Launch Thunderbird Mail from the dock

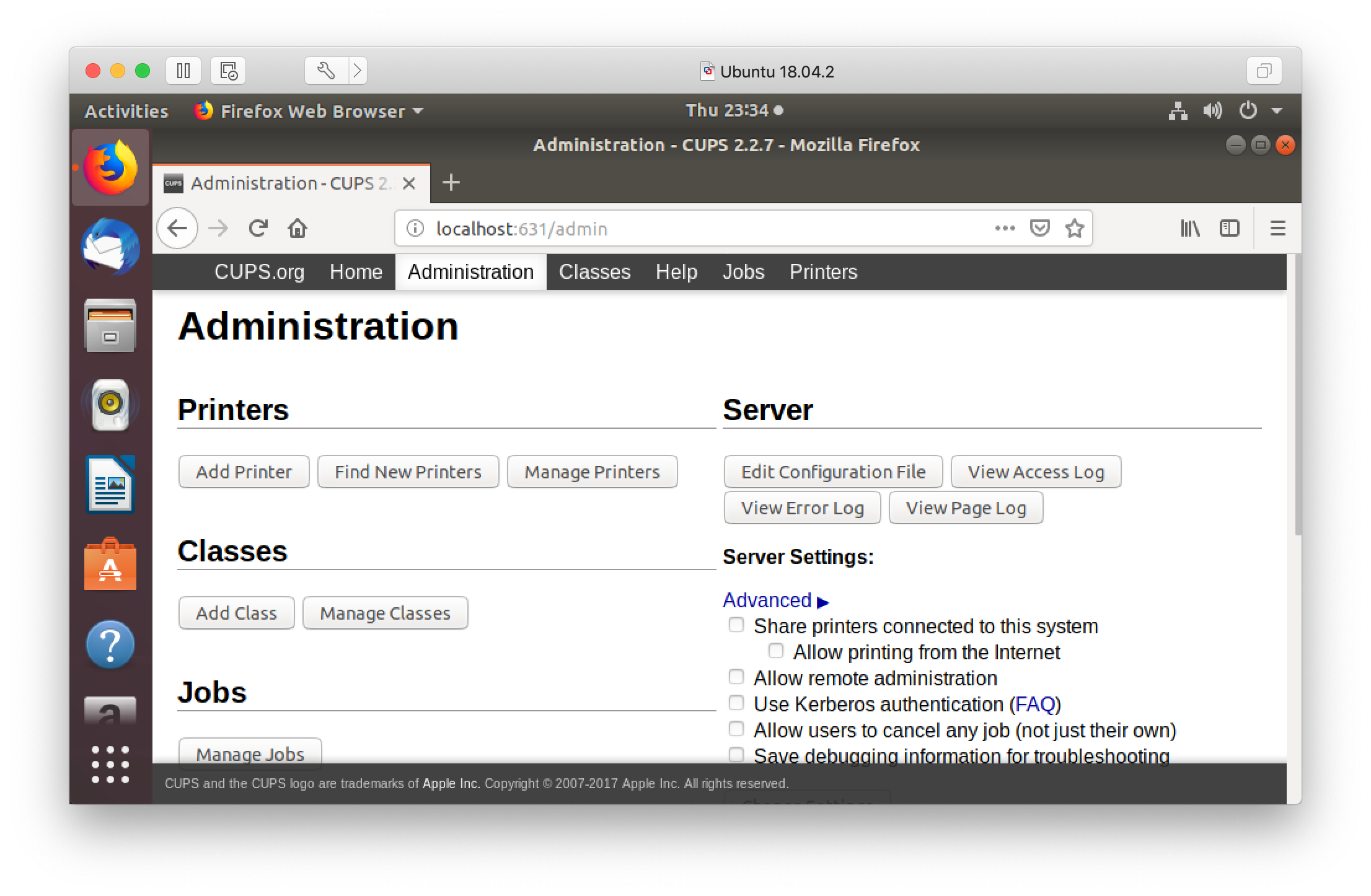110,247
